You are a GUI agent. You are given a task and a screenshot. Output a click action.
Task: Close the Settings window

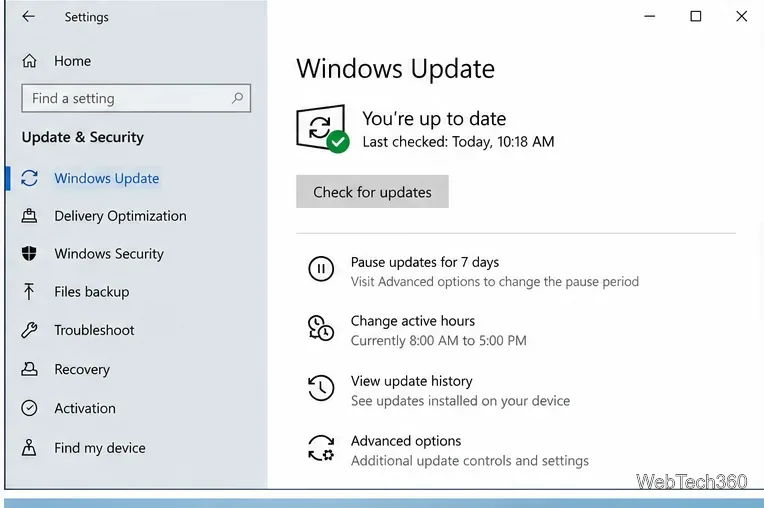742,17
